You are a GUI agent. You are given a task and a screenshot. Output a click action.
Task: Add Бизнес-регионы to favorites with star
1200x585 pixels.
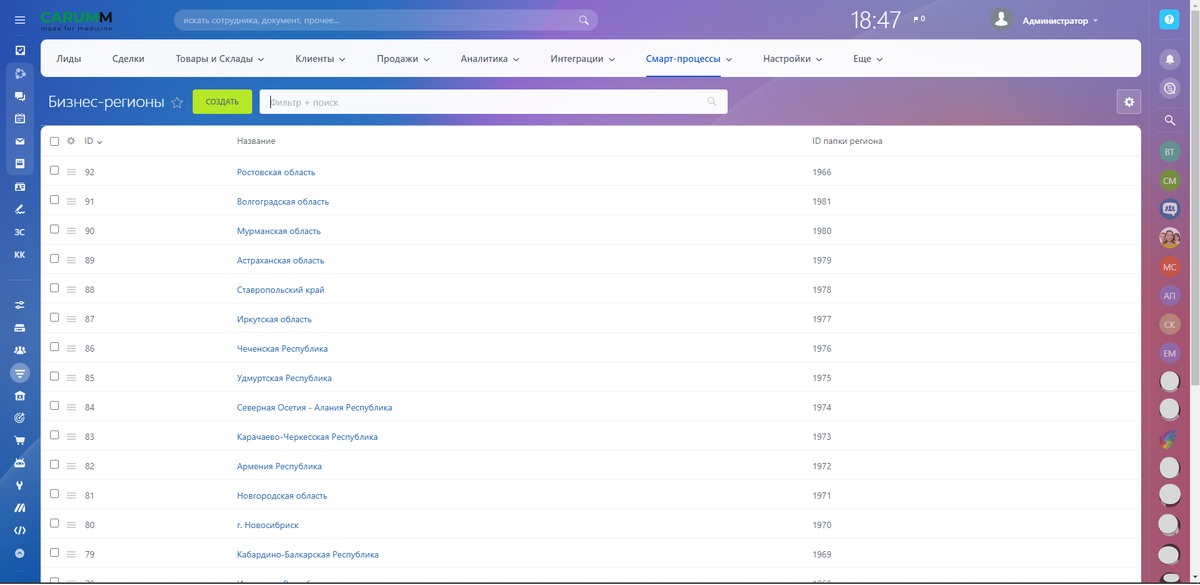coord(177,102)
